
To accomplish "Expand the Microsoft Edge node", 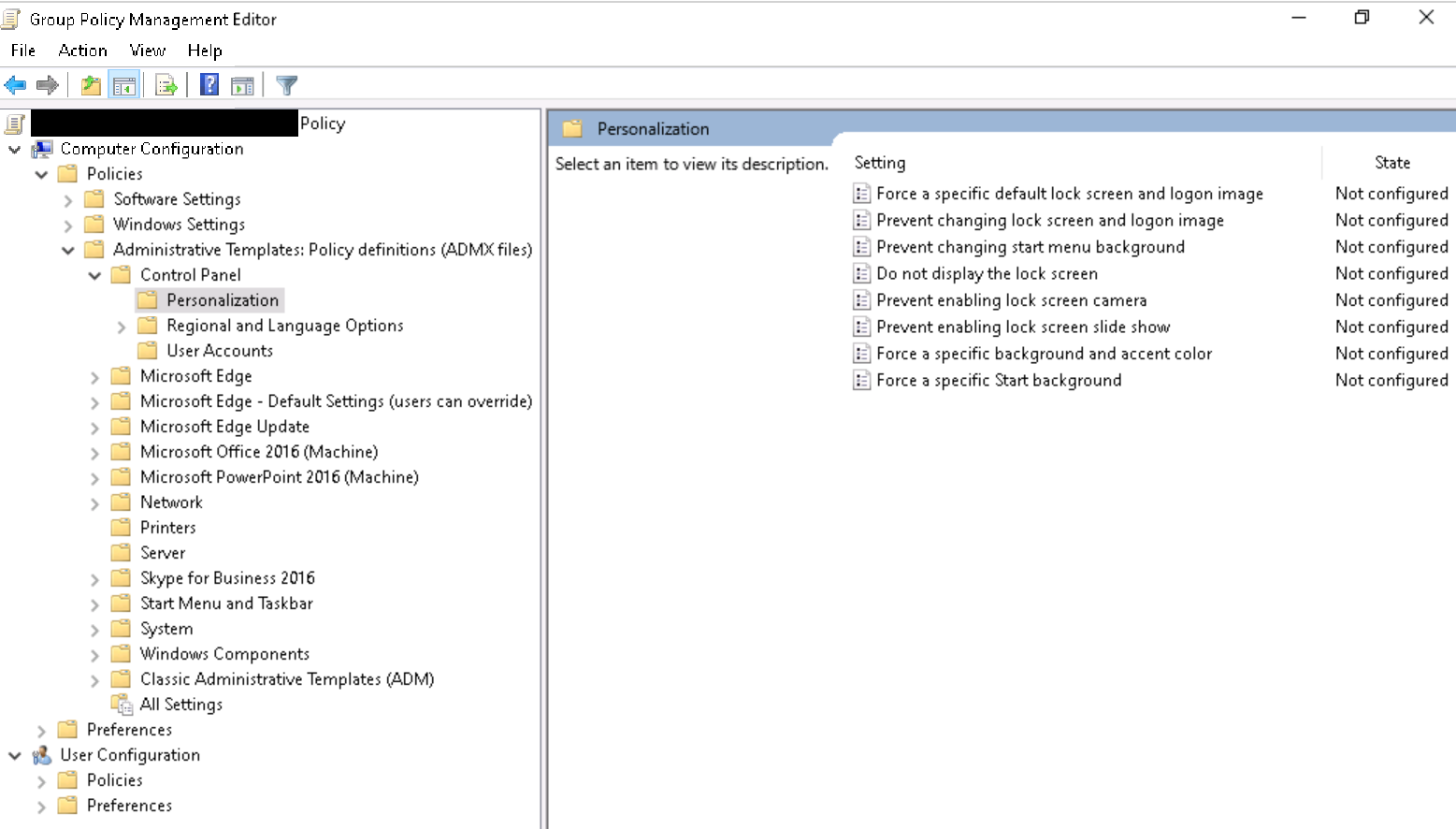I will click(x=94, y=377).
